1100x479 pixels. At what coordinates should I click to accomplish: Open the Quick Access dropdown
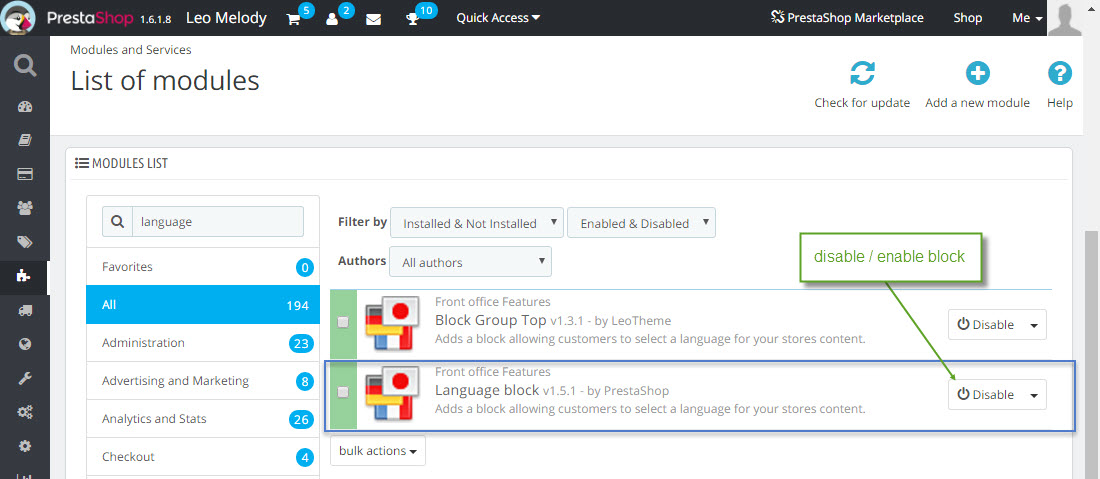click(498, 18)
